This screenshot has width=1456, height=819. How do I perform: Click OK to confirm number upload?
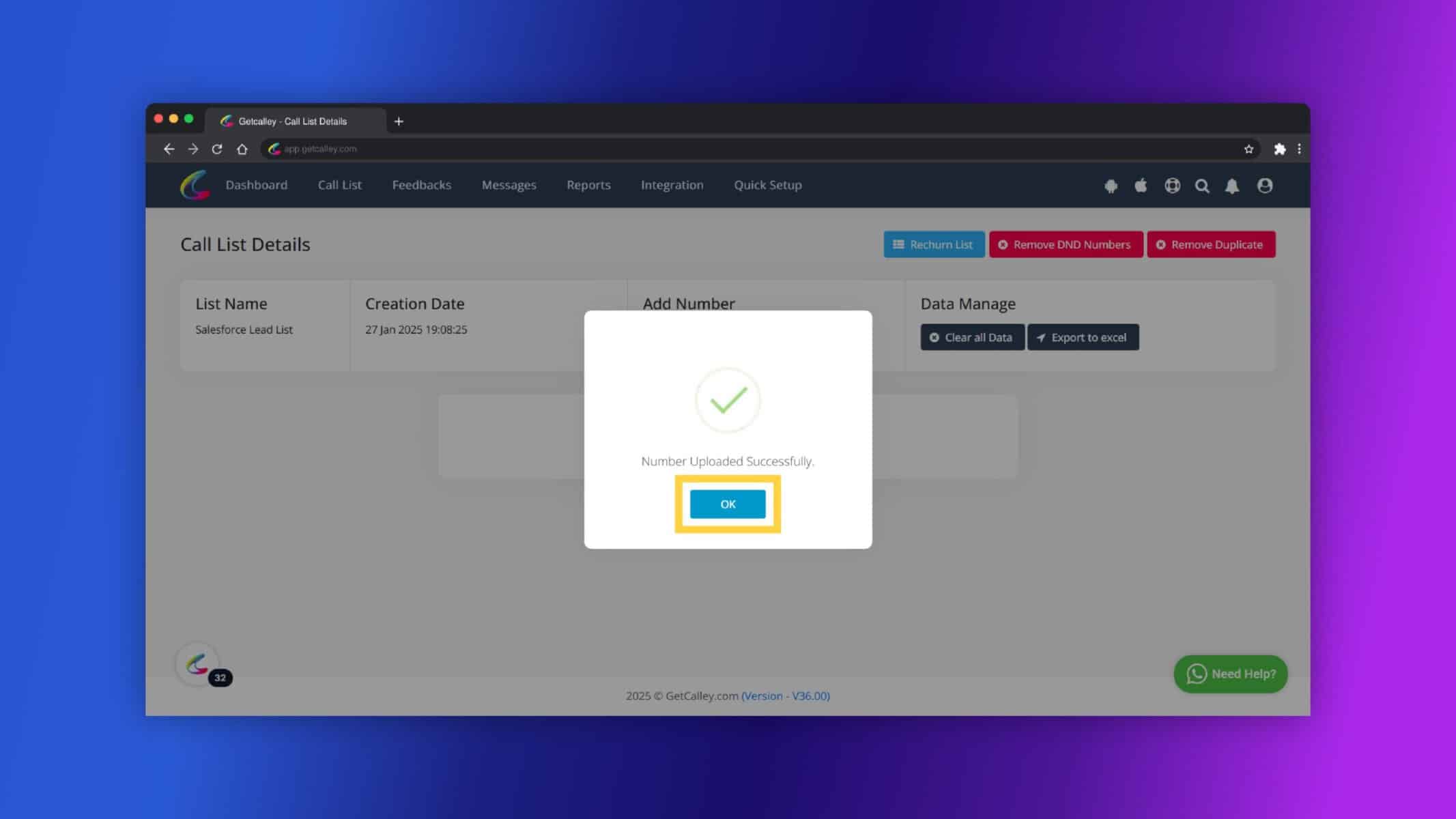728,504
